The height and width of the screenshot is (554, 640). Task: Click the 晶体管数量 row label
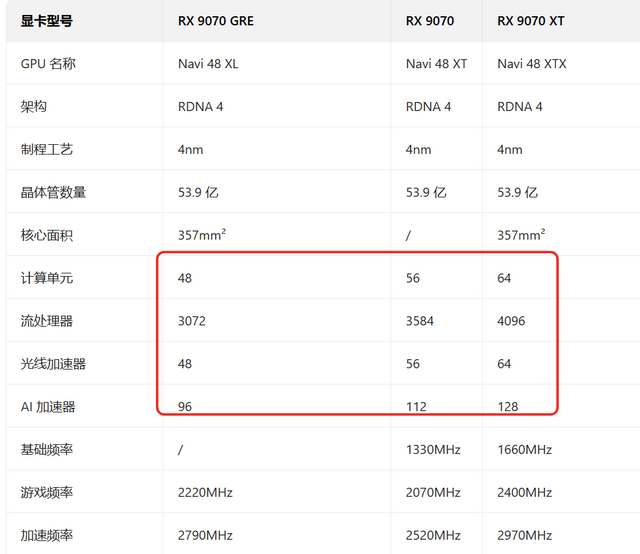[x=53, y=192]
